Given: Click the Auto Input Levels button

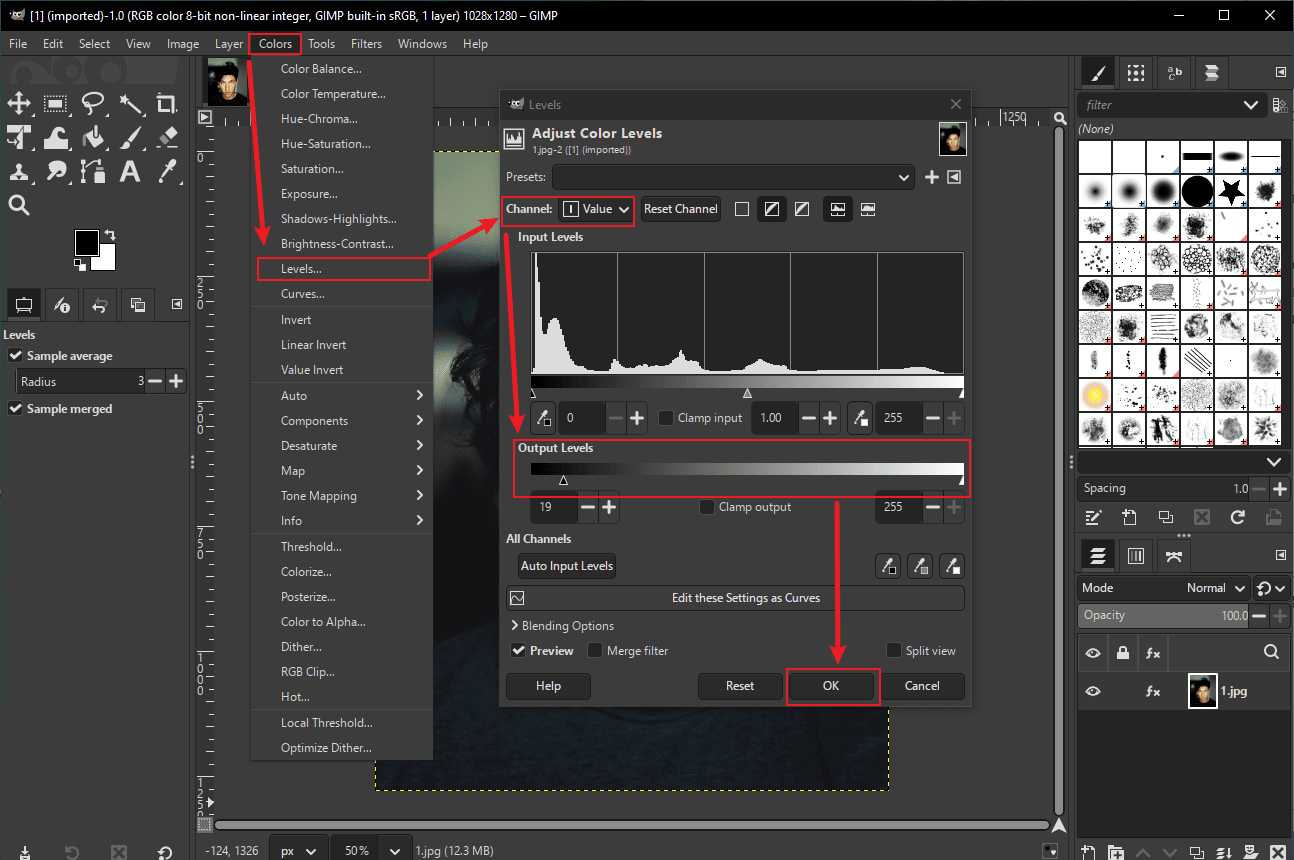Looking at the screenshot, I should point(566,566).
